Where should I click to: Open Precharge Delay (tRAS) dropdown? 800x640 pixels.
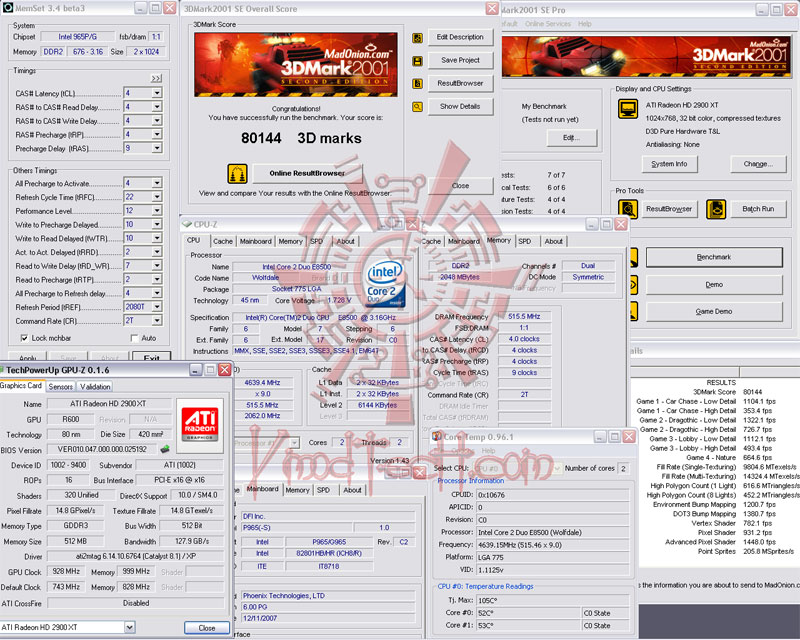[x=157, y=148]
